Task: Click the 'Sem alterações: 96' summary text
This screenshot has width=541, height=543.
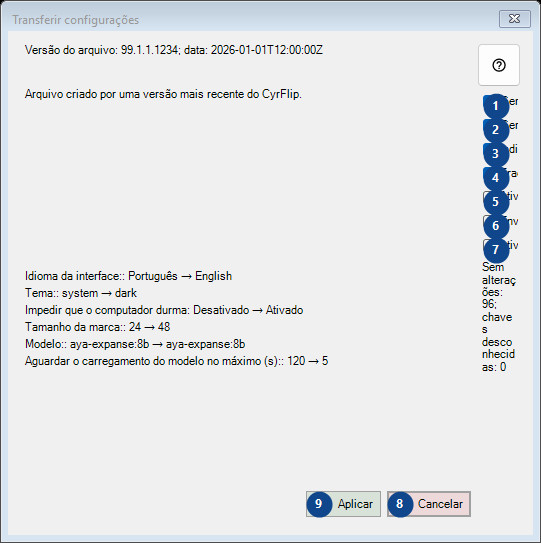Action: (x=499, y=317)
